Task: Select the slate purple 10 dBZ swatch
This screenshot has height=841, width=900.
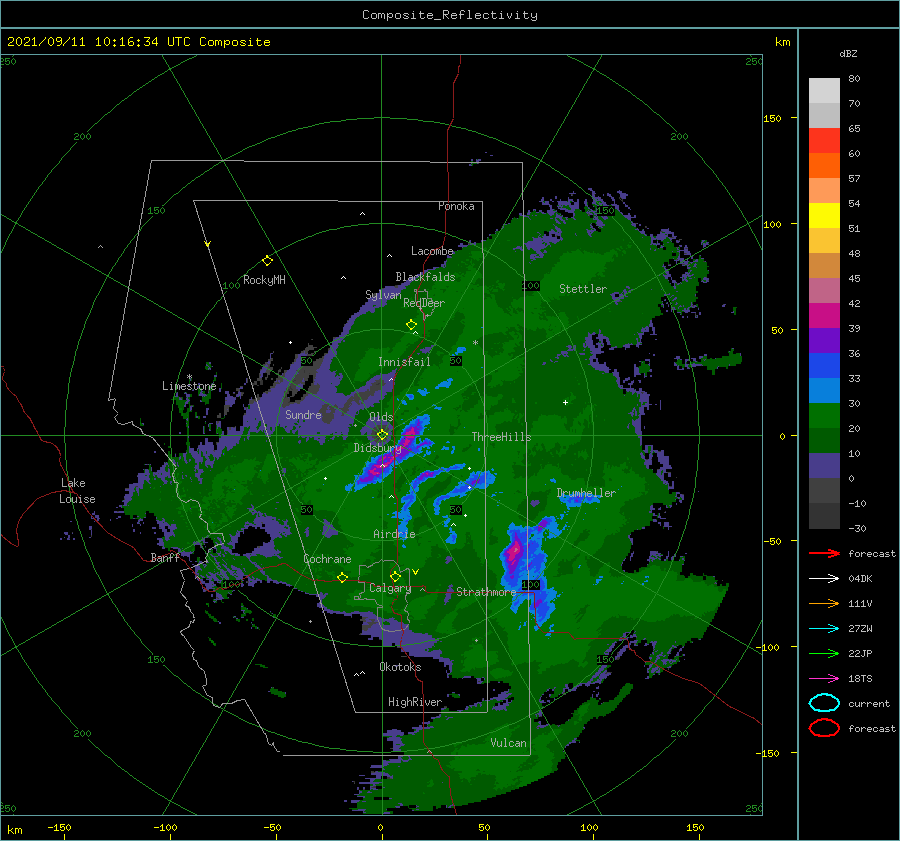Action: [x=824, y=466]
